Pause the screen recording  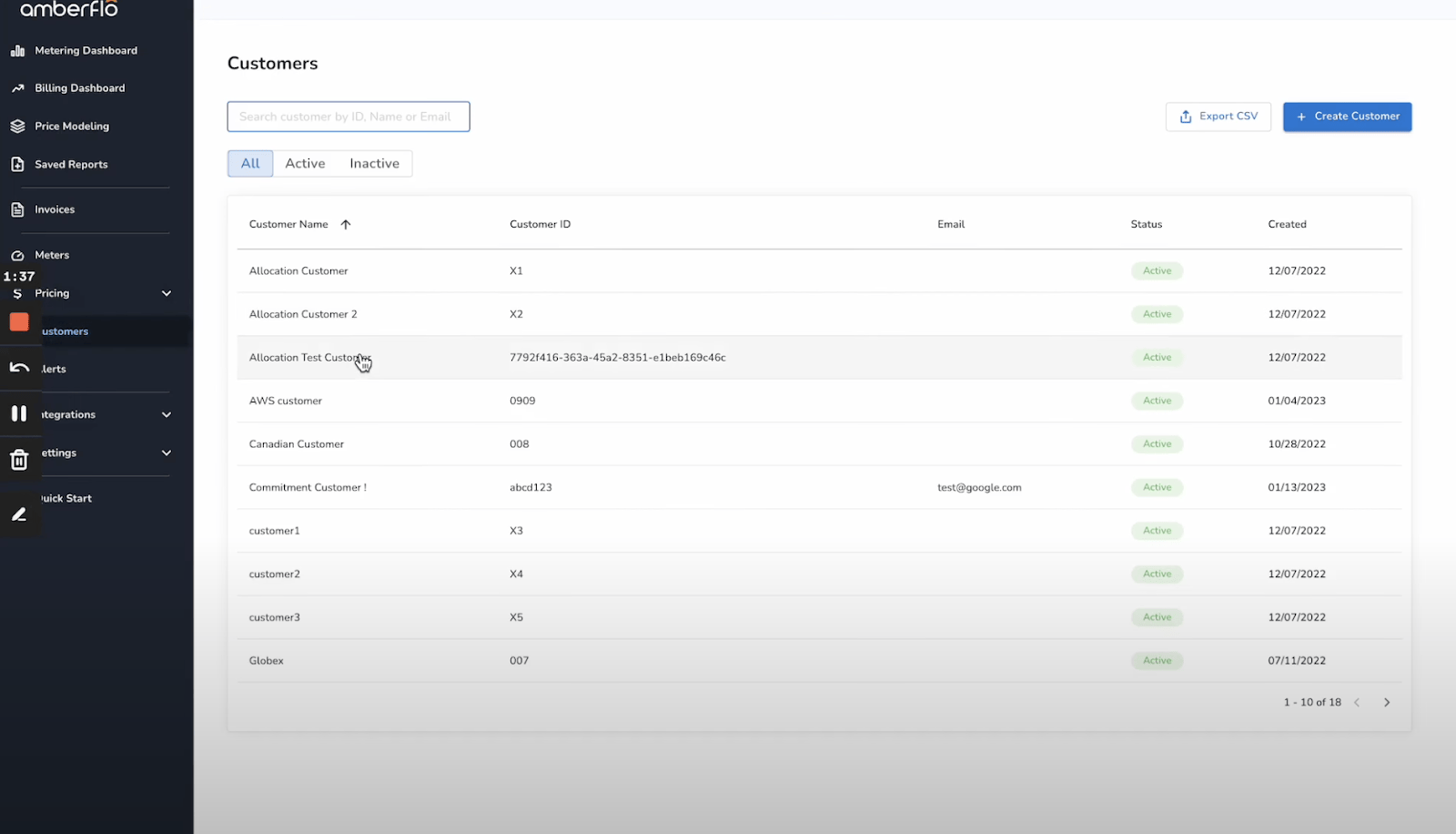20,413
